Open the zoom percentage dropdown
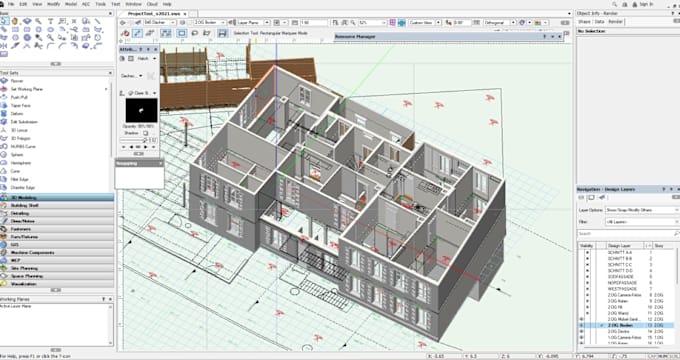 [x=372, y=23]
